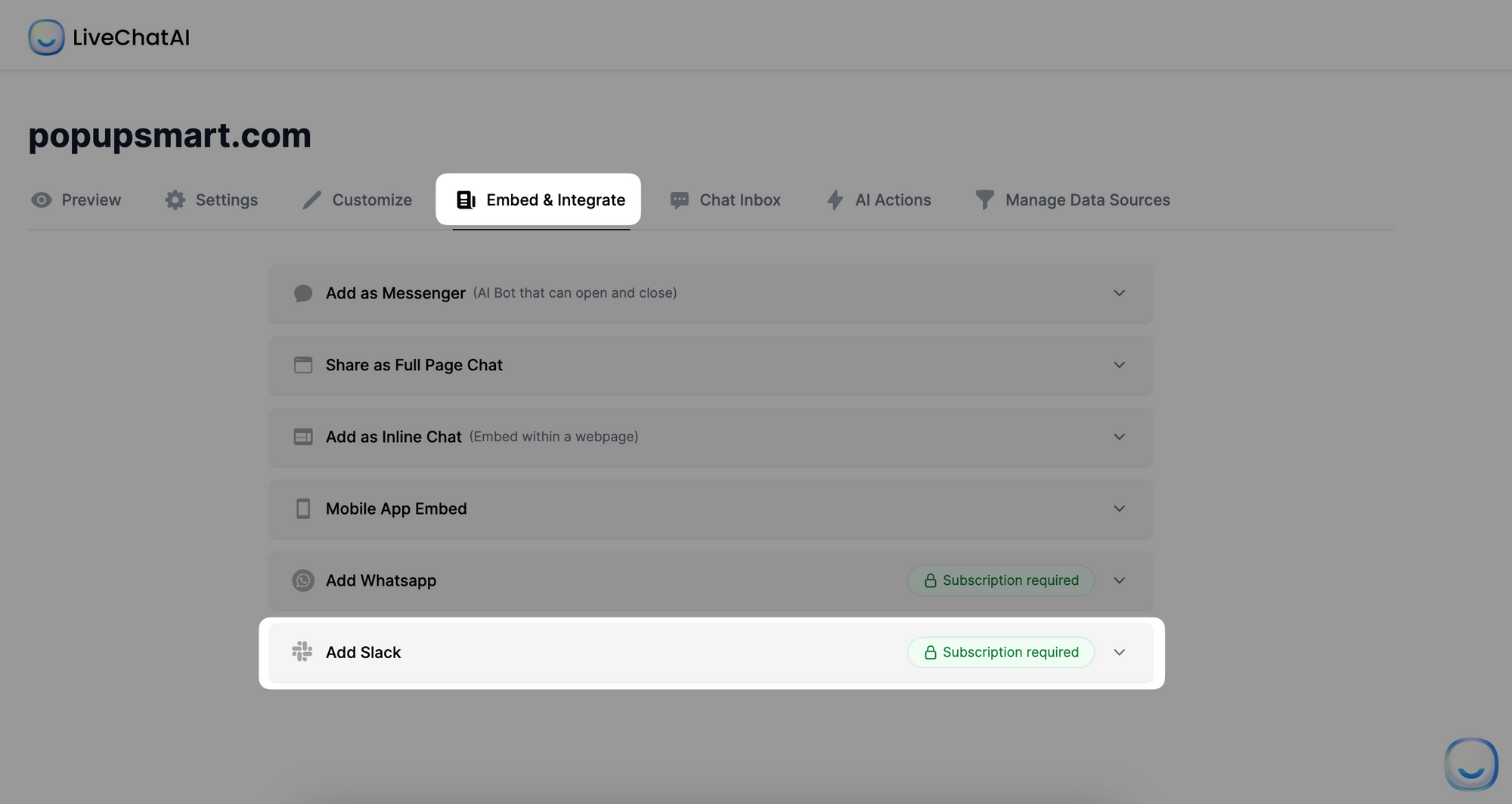Click the WhatsApp logo icon
1512x804 pixels.
pyautogui.click(x=303, y=580)
